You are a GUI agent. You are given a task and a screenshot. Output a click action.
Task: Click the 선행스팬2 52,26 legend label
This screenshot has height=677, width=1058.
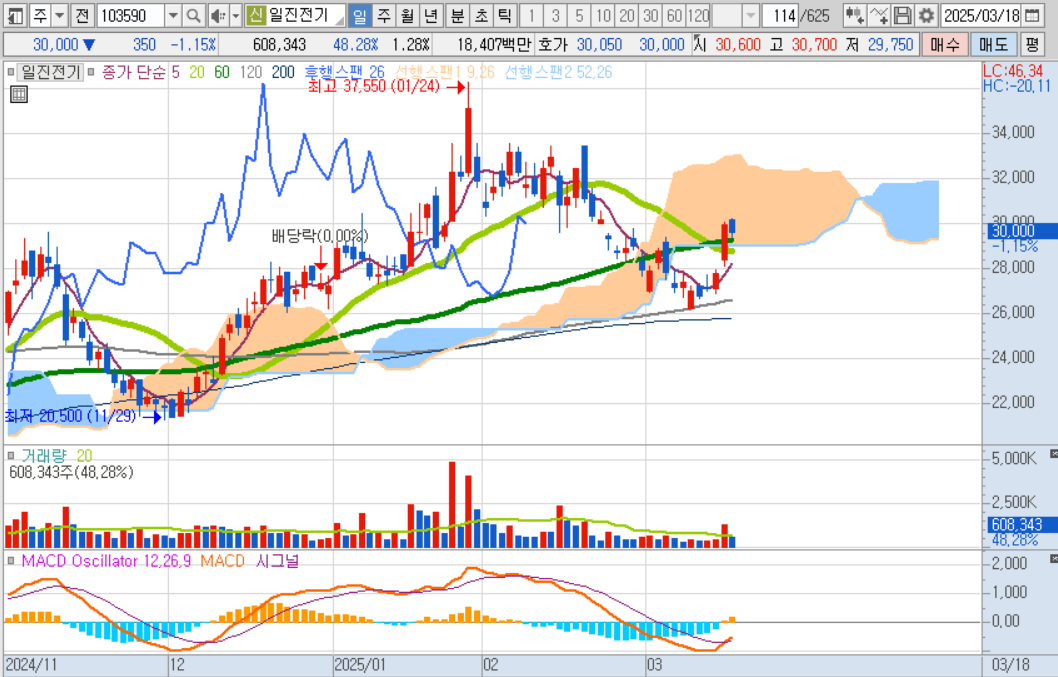(558, 72)
